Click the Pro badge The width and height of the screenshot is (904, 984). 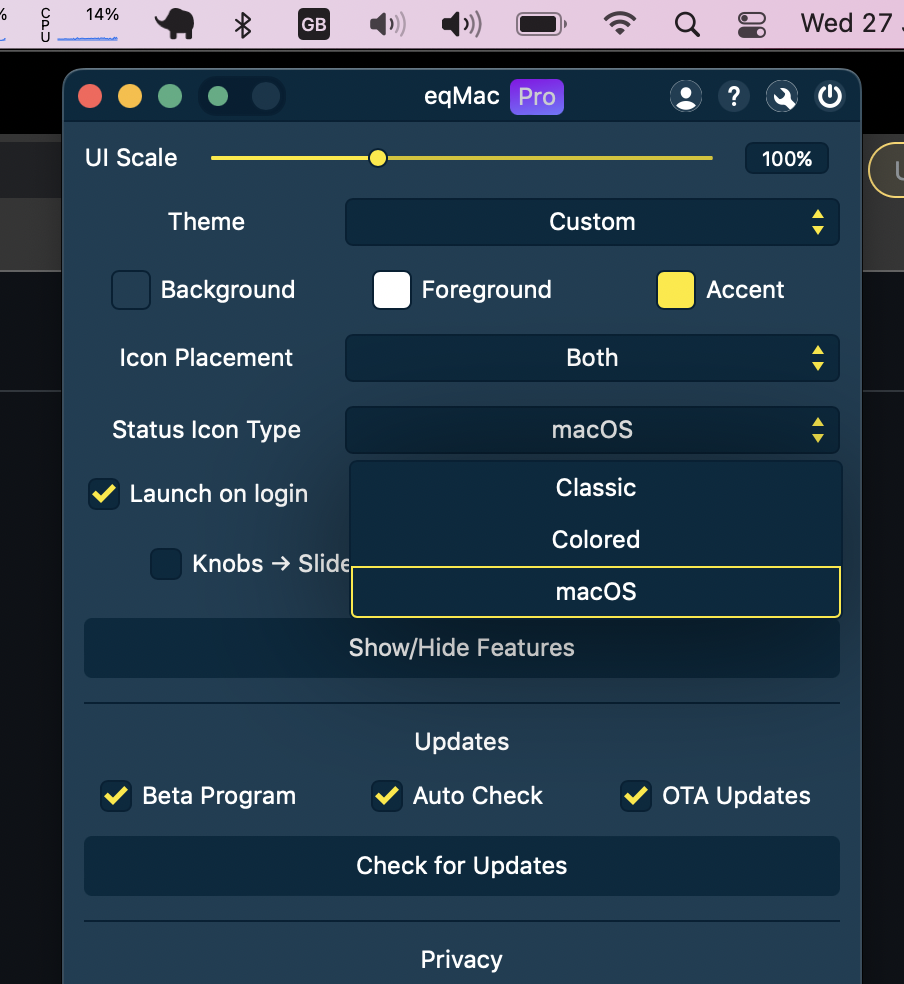pos(536,97)
